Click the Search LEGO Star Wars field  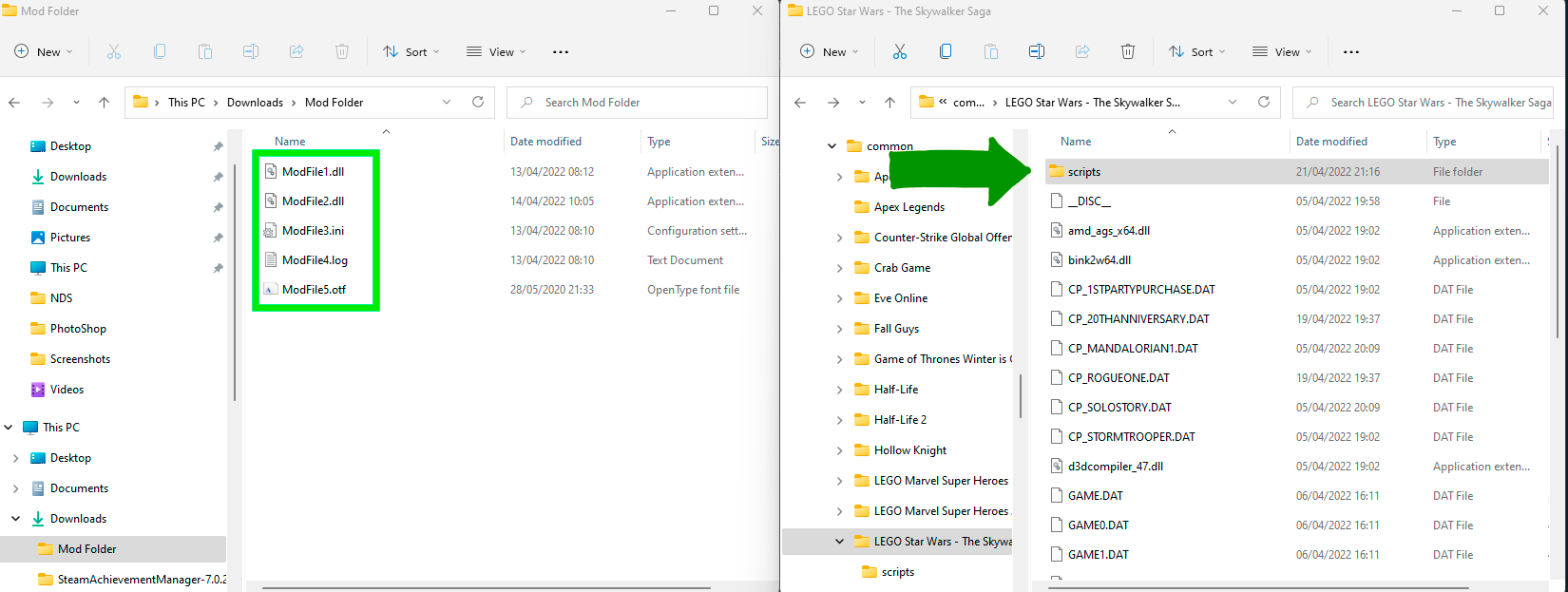pos(1423,103)
